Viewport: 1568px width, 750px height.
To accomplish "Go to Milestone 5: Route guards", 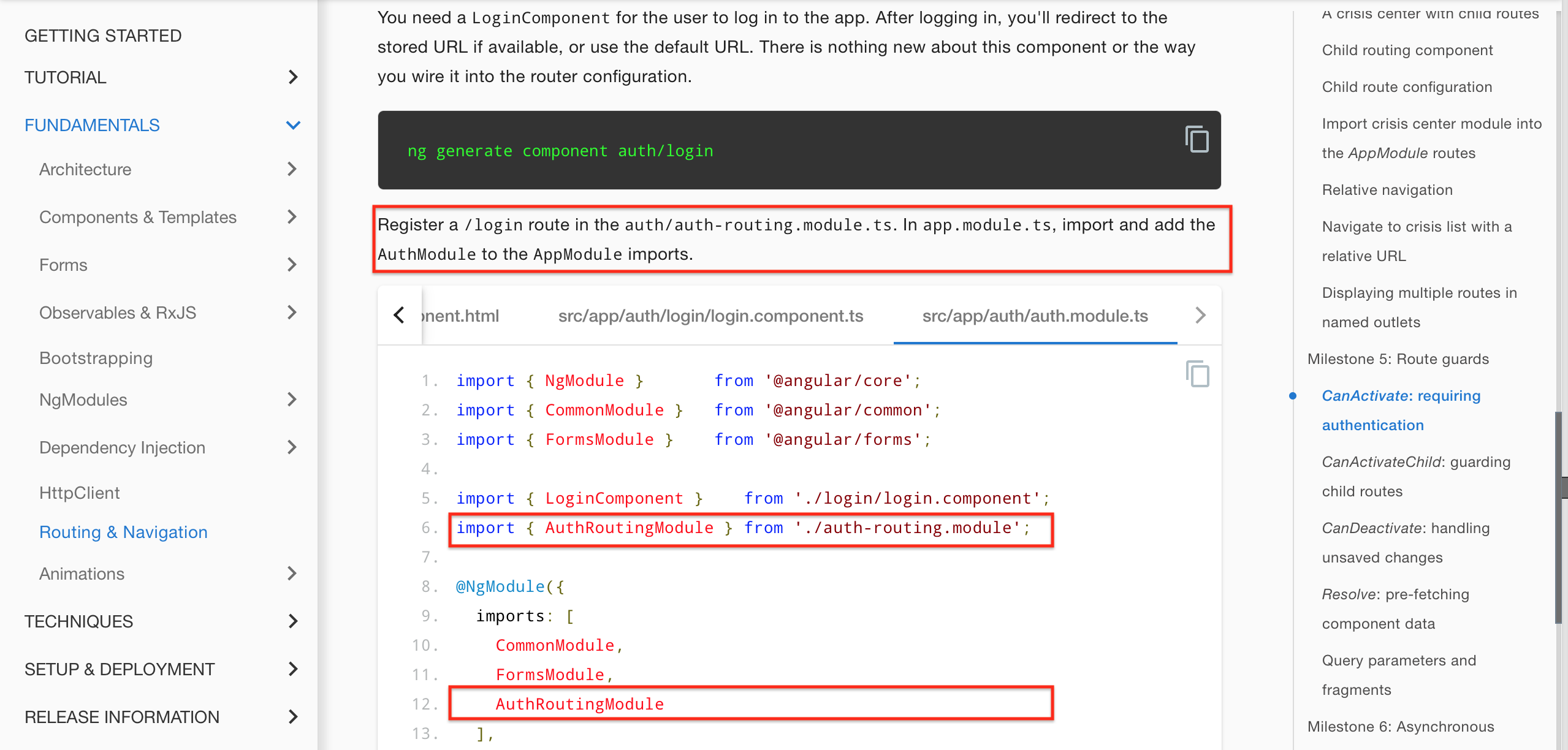I will coord(1398,358).
